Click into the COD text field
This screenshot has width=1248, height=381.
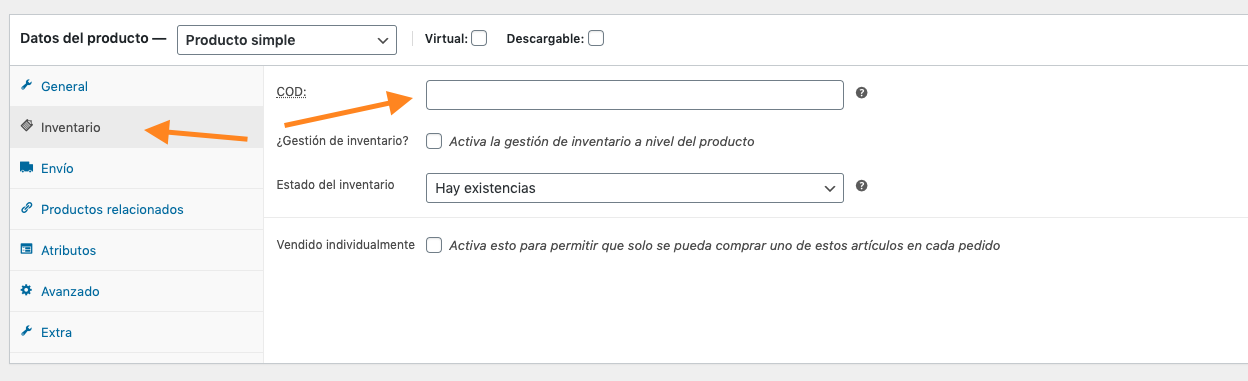[x=635, y=95]
